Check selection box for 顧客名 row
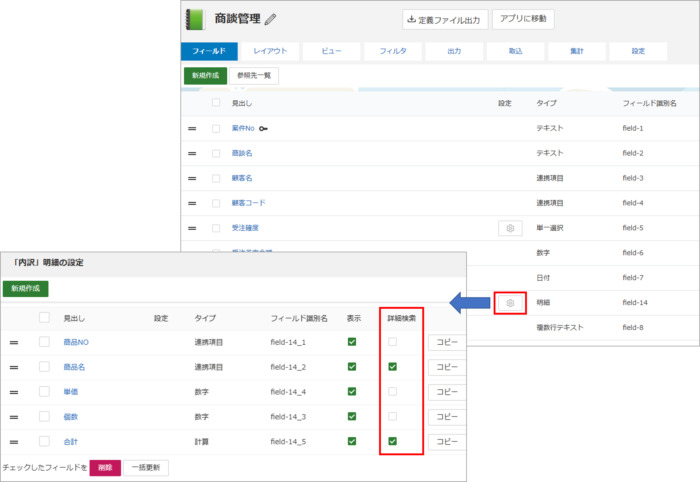 tap(216, 179)
